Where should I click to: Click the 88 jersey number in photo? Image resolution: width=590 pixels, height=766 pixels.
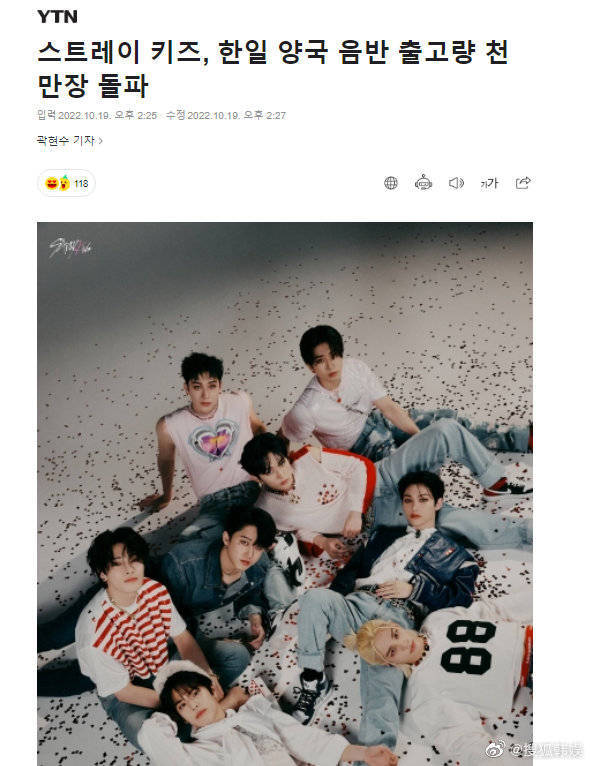[x=468, y=646]
